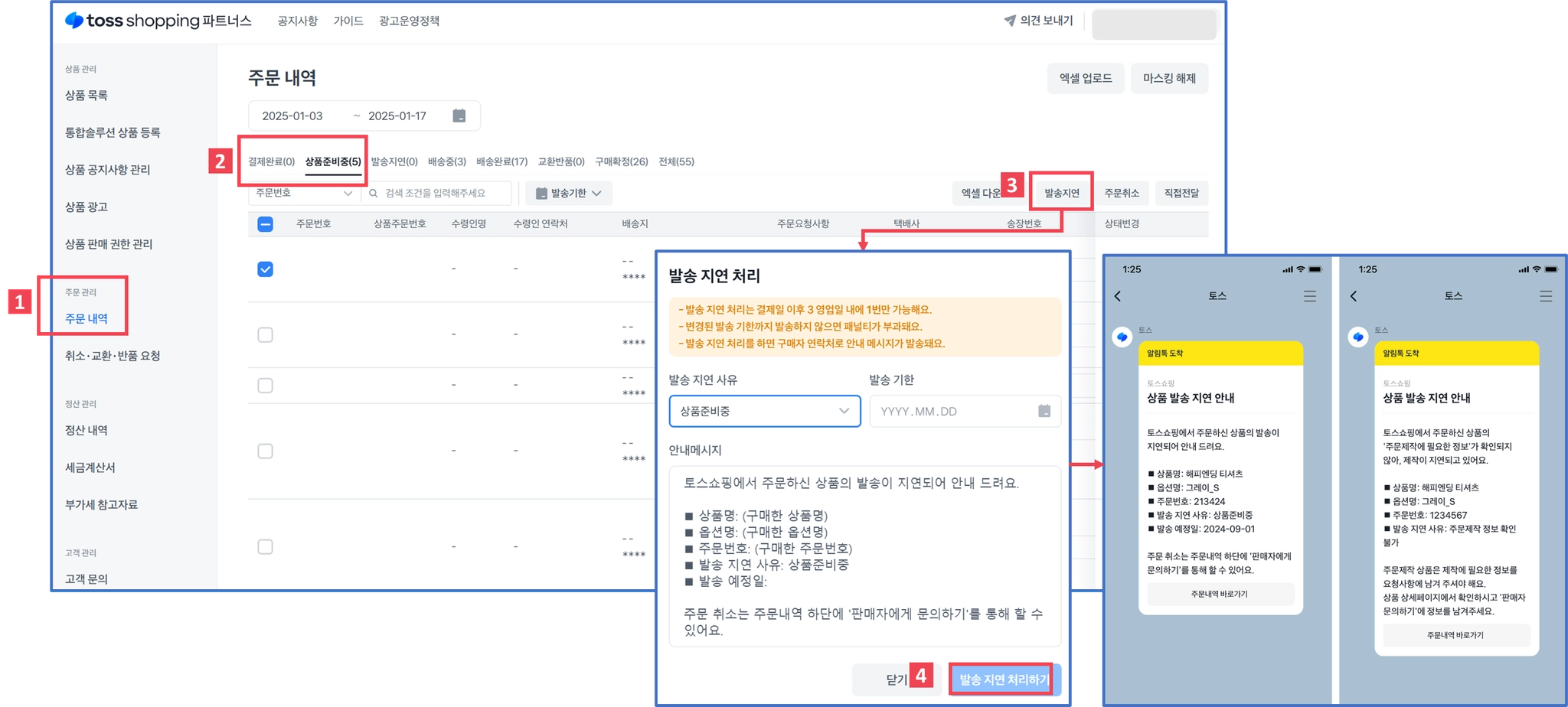Check the third order row checkbox
The height and width of the screenshot is (707, 1568).
pyautogui.click(x=265, y=386)
